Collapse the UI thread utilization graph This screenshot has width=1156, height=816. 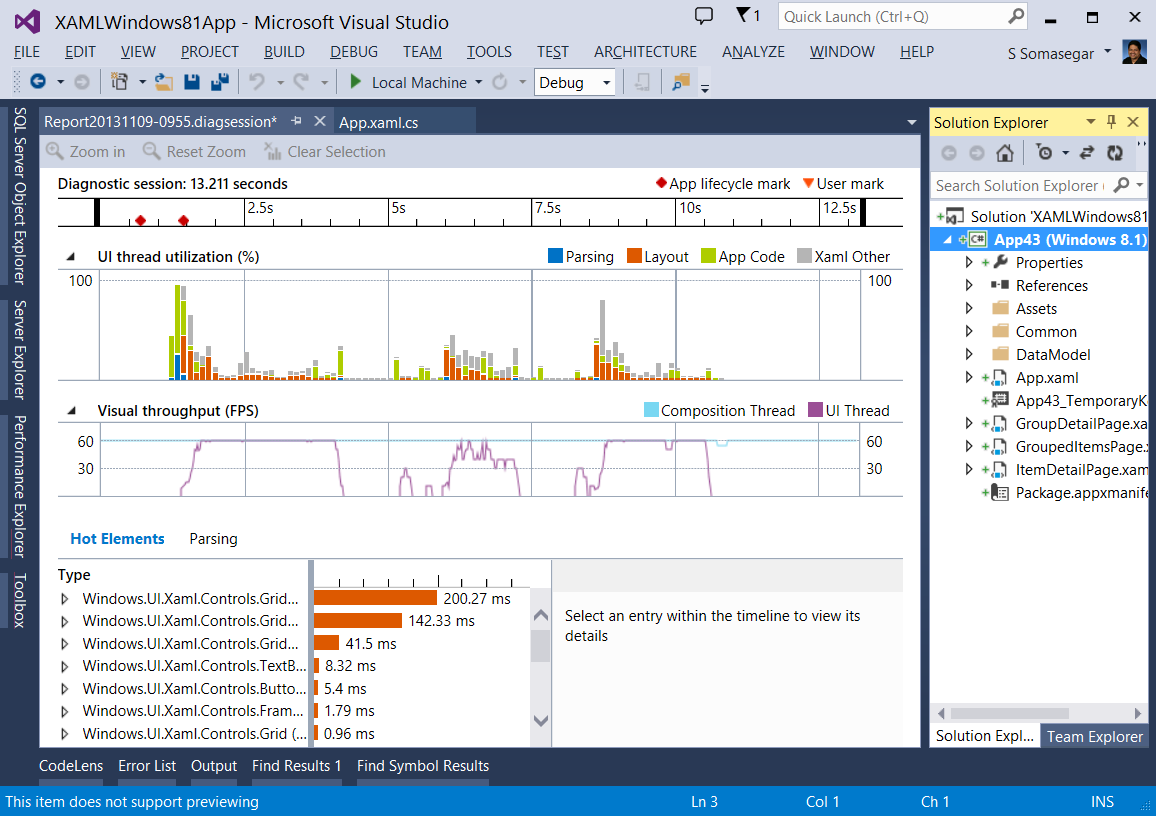pyautogui.click(x=71, y=257)
